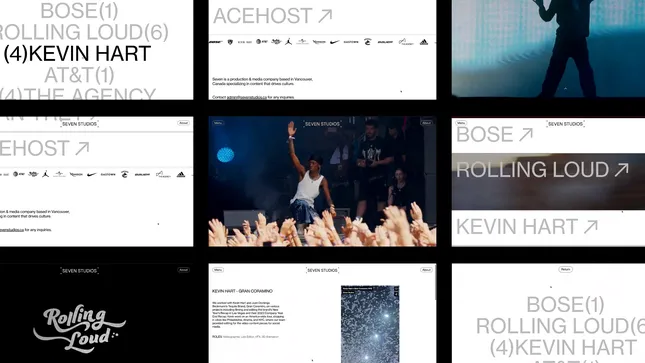645x363 pixels.
Task: Click SEVEN STUDIOS beside the BOSE arrow link
Action: click(x=566, y=124)
